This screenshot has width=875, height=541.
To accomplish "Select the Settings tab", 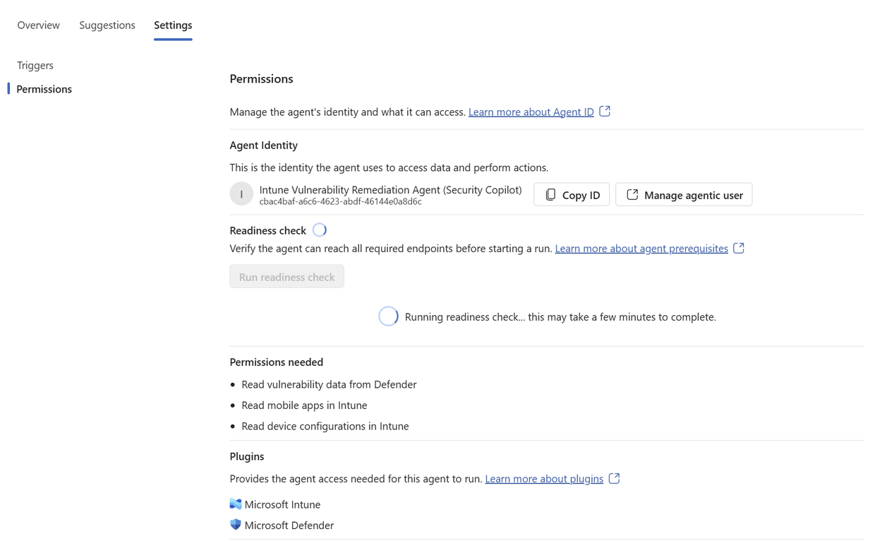I will (173, 25).
